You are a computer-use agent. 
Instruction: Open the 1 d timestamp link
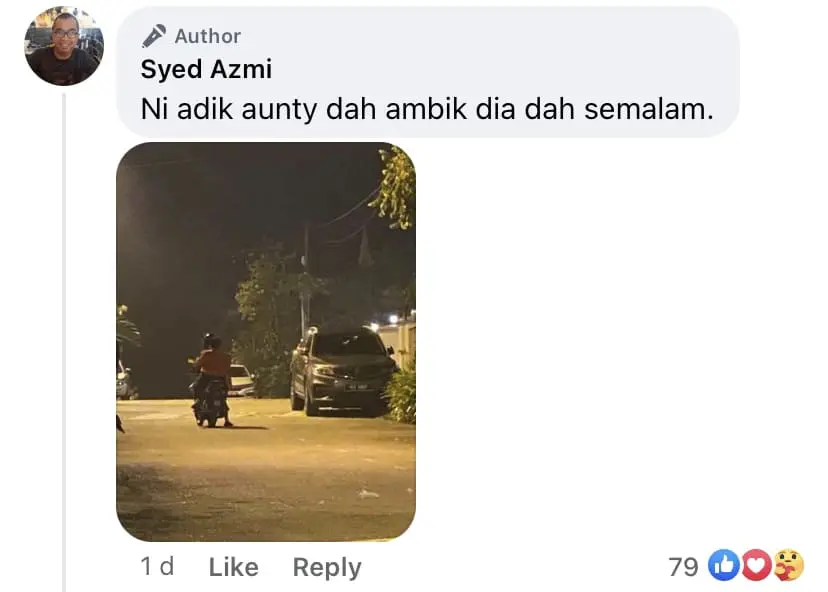point(157,567)
